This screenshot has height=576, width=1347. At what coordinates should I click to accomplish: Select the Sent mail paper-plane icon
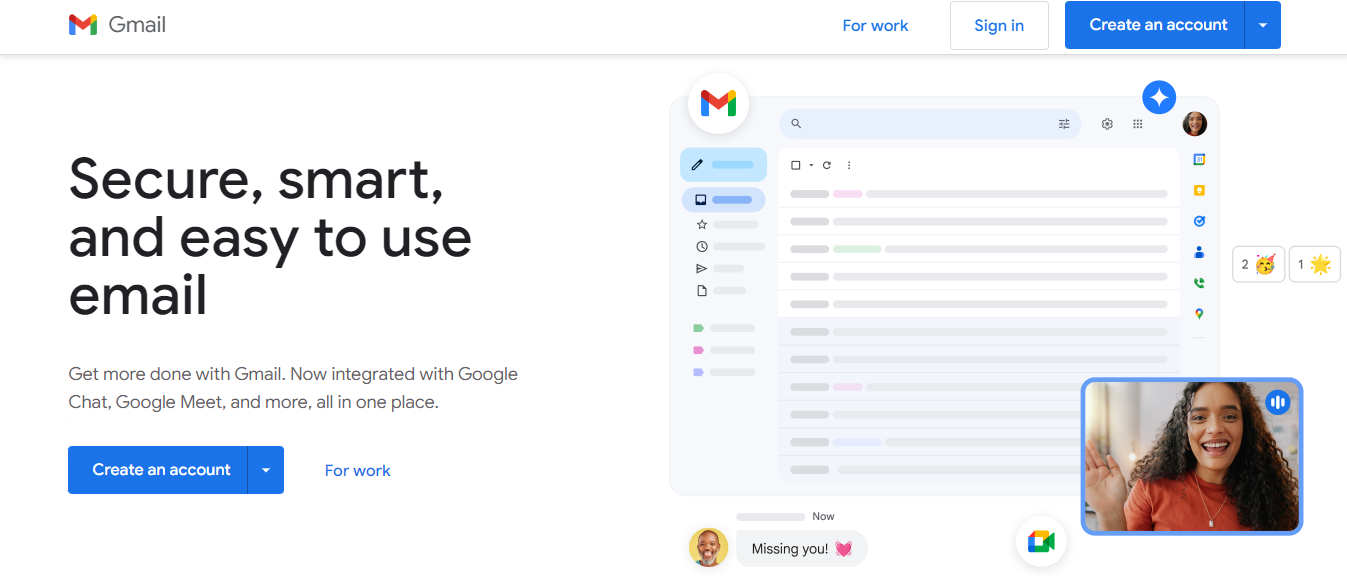coord(703,268)
